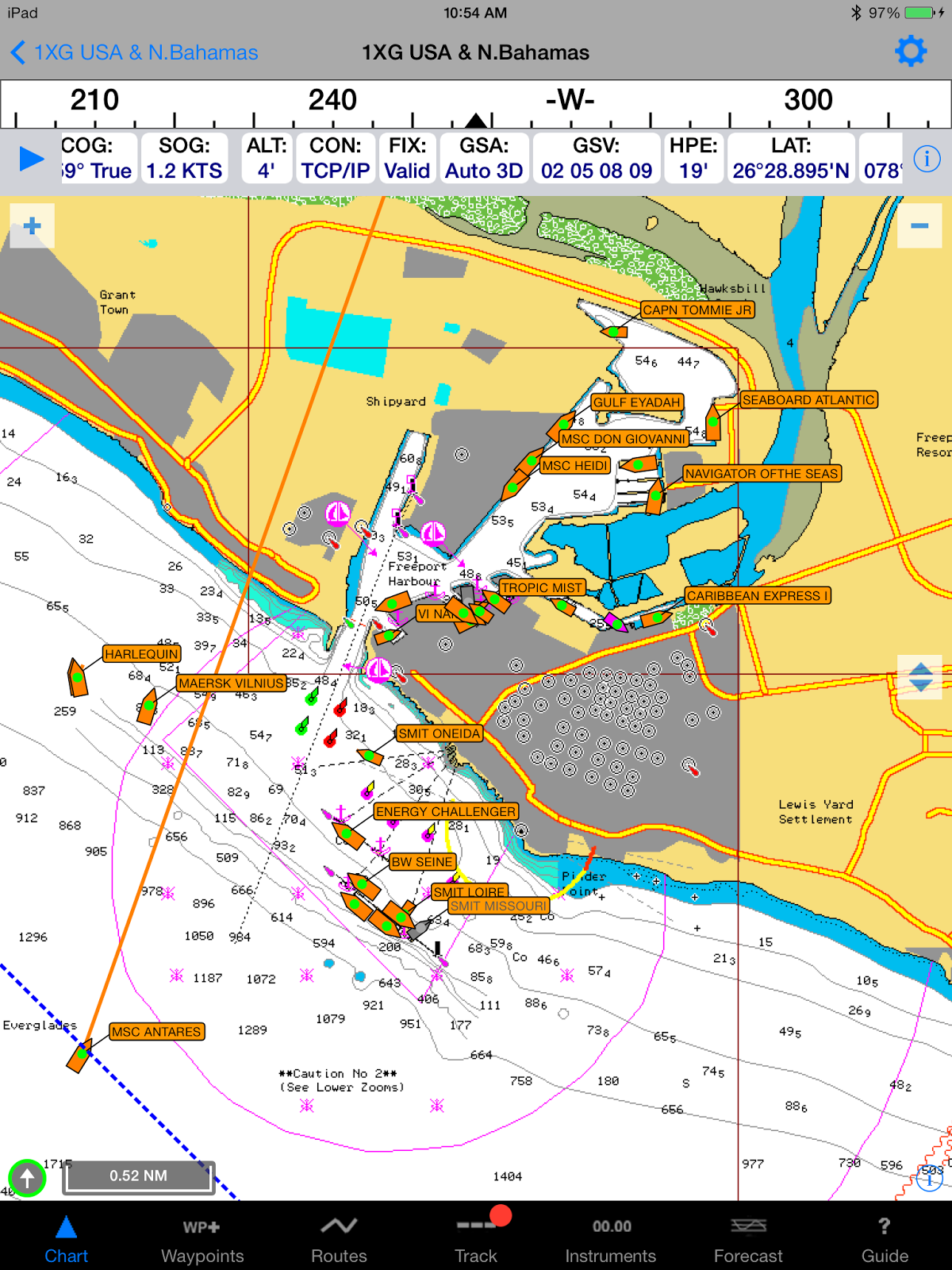This screenshot has width=952, height=1270.
Task: Tap the MAERSK VILNIUS ship icon
Action: tap(148, 706)
